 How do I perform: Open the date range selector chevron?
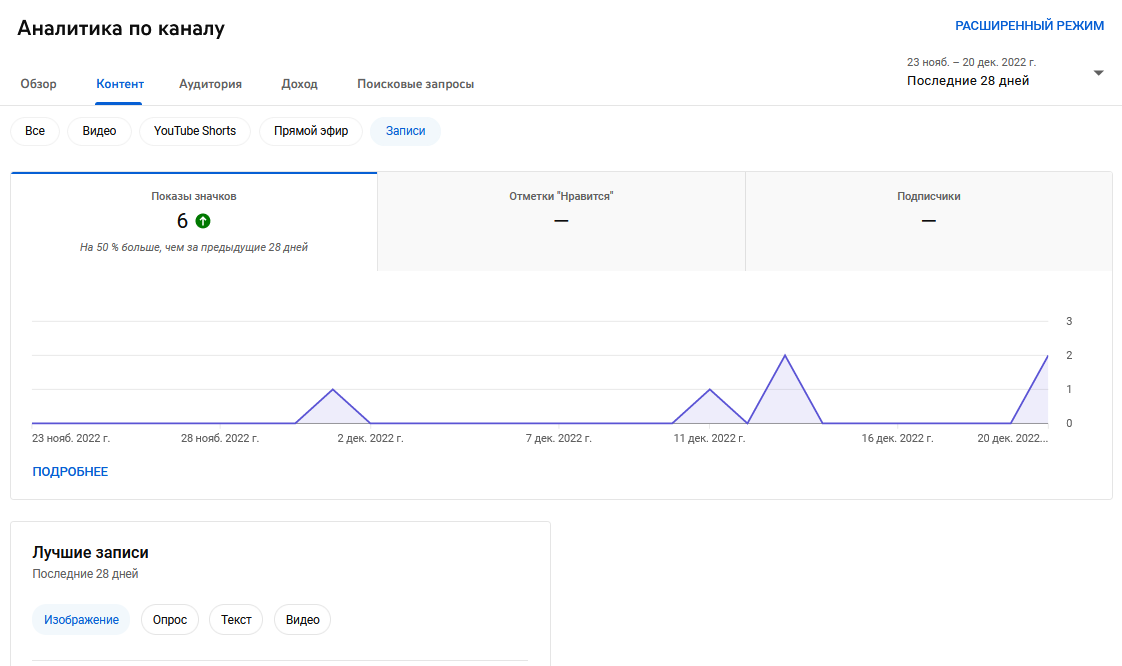coord(1098,71)
